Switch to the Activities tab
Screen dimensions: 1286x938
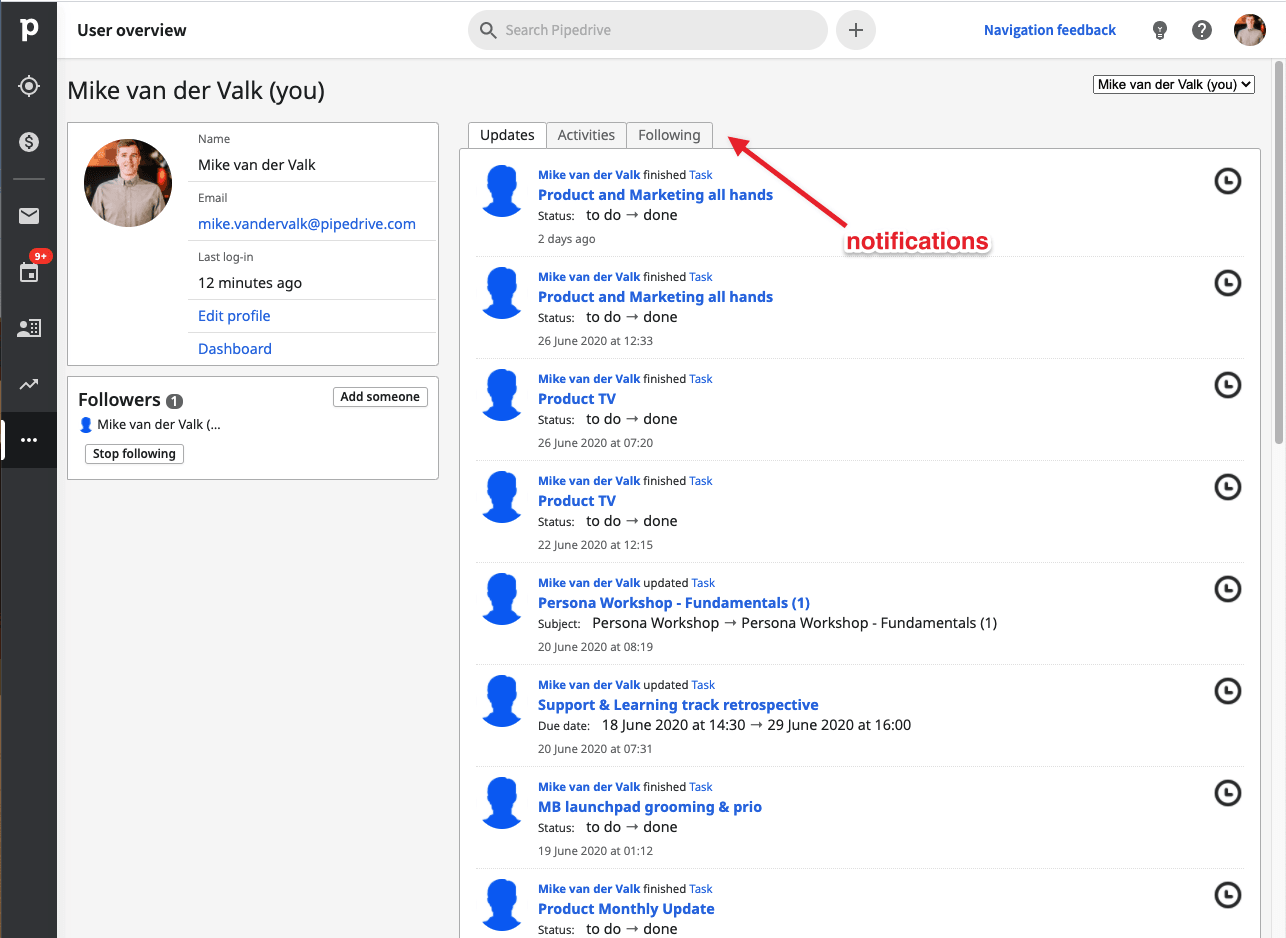tap(586, 135)
